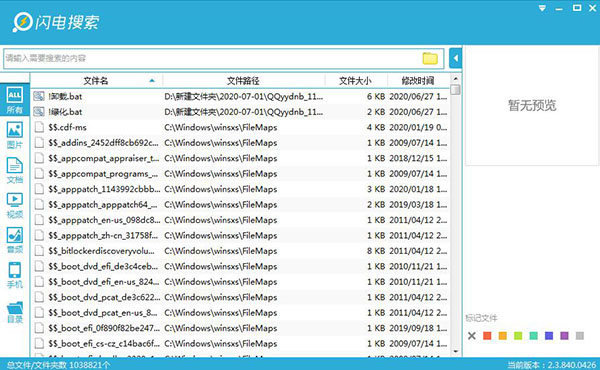Filter results by pictures category
This screenshot has height=370, width=600.
click(x=15, y=135)
